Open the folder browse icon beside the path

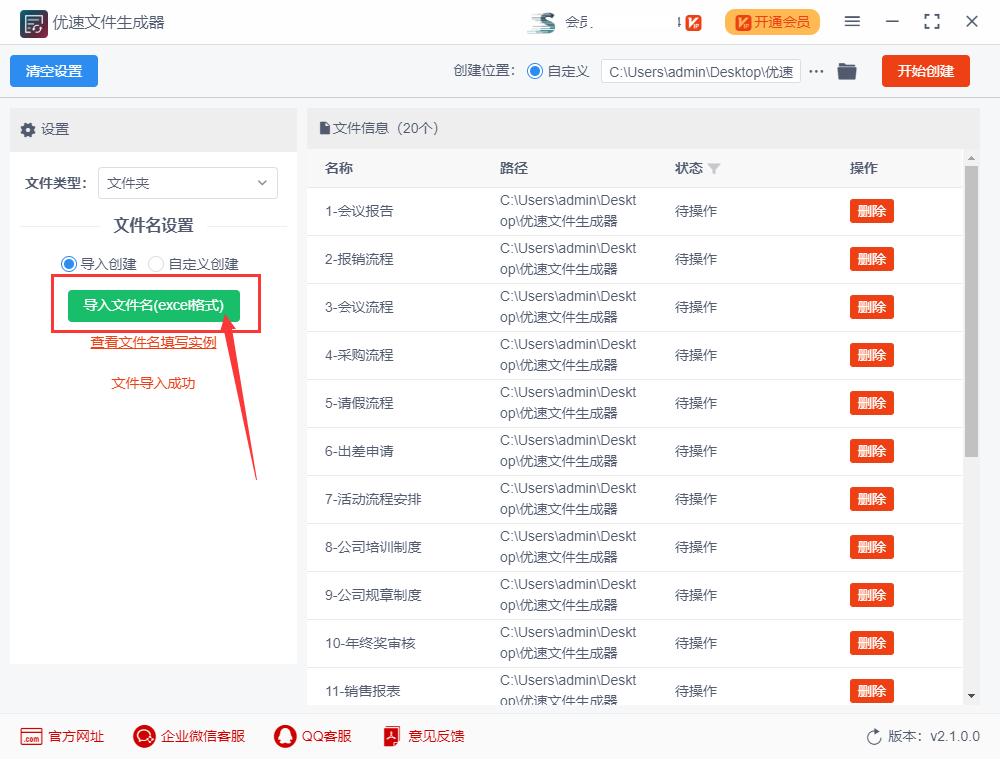tap(847, 71)
